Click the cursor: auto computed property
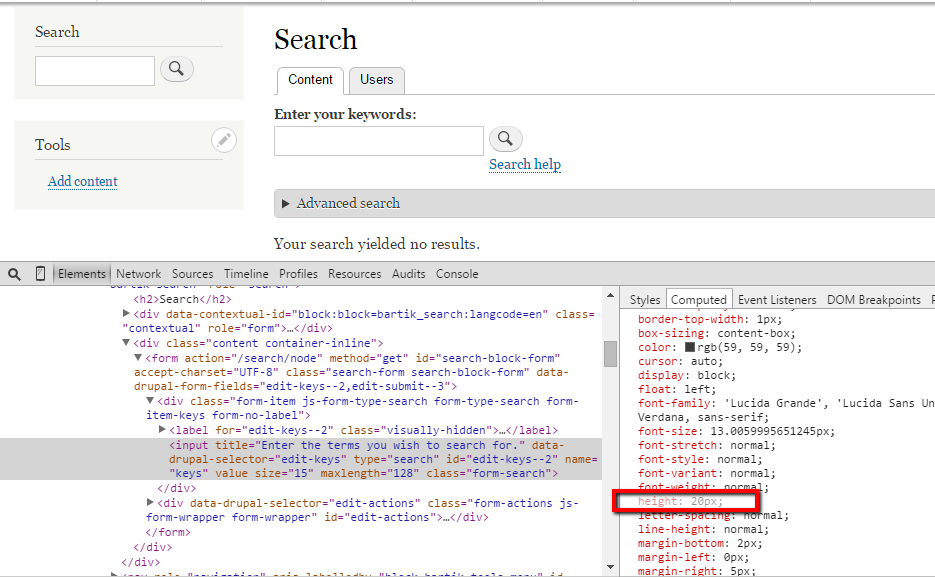The image size is (935, 577). (x=680, y=361)
